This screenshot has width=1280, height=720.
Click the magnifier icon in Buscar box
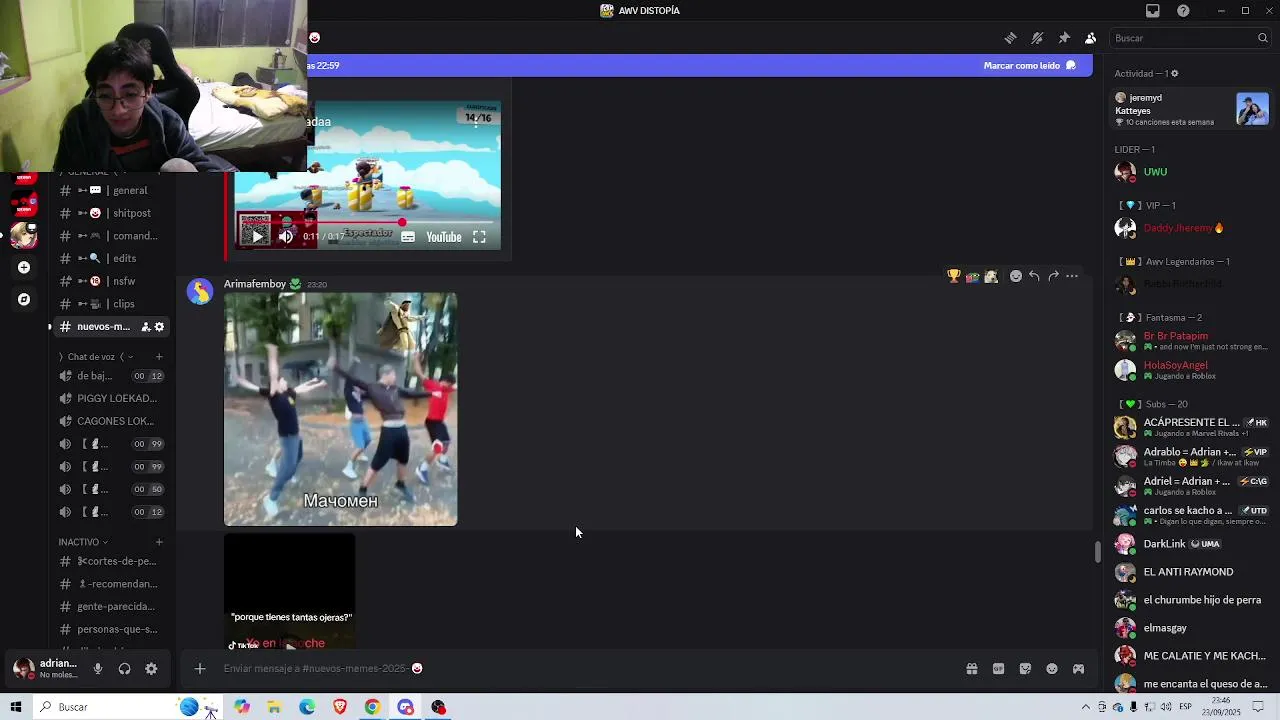pyautogui.click(x=1263, y=38)
